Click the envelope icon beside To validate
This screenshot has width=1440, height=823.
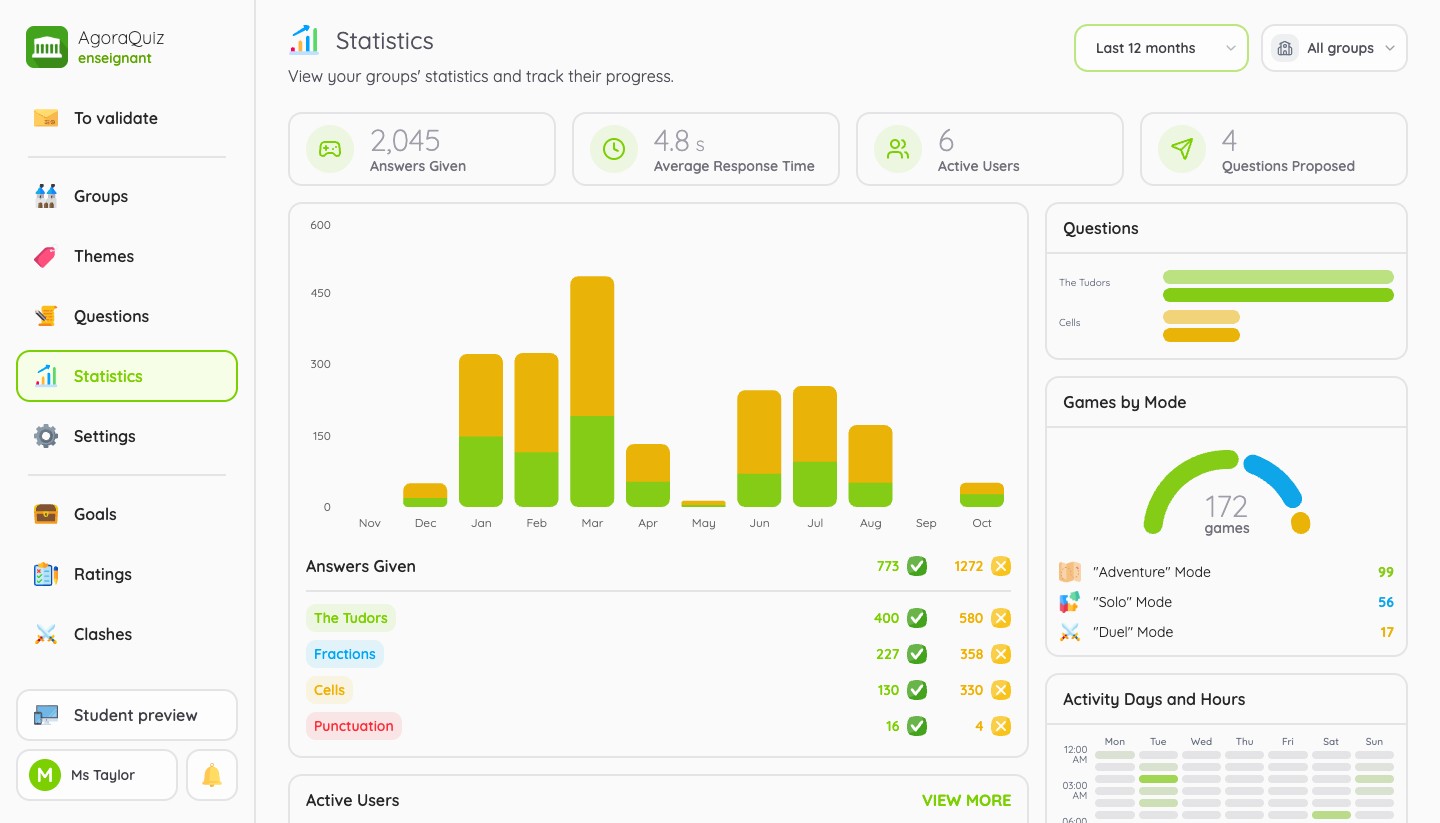pyautogui.click(x=46, y=118)
